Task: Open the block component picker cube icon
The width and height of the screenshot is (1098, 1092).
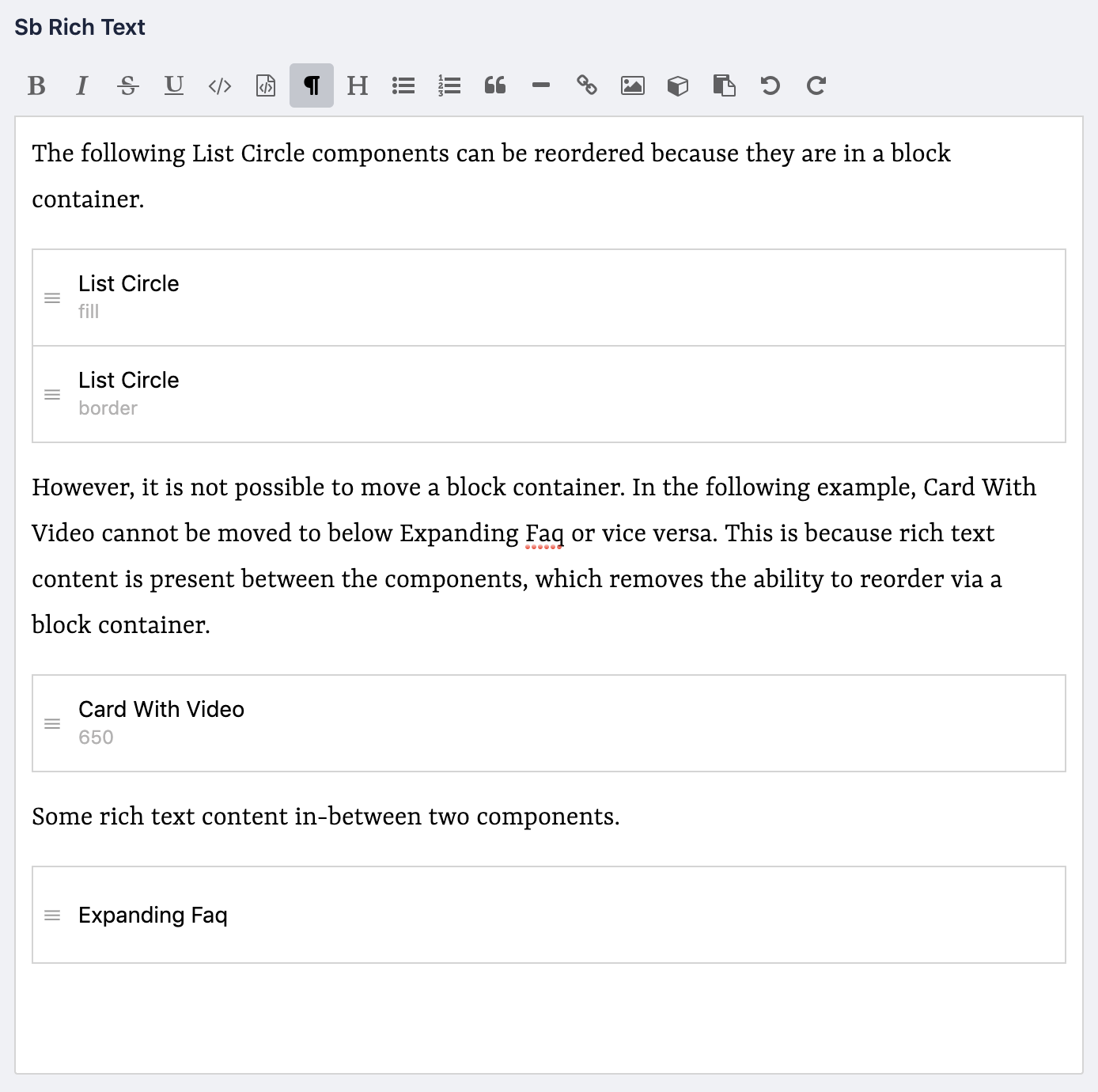Action: pos(678,85)
